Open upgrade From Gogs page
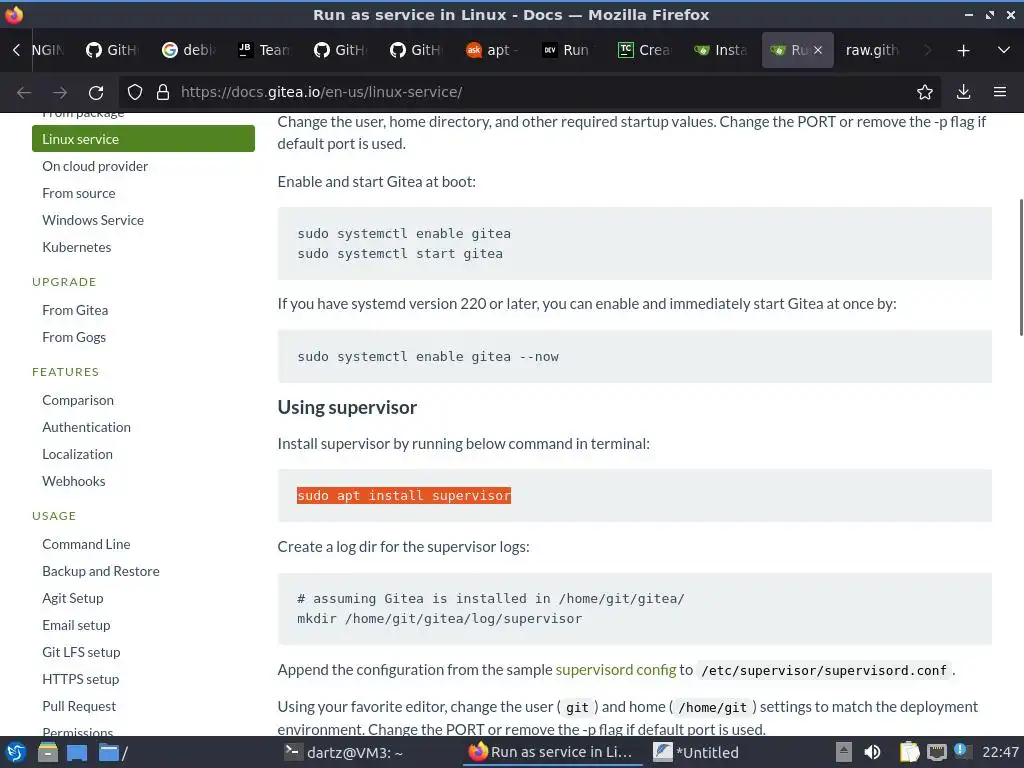This screenshot has width=1024, height=768. 74,337
